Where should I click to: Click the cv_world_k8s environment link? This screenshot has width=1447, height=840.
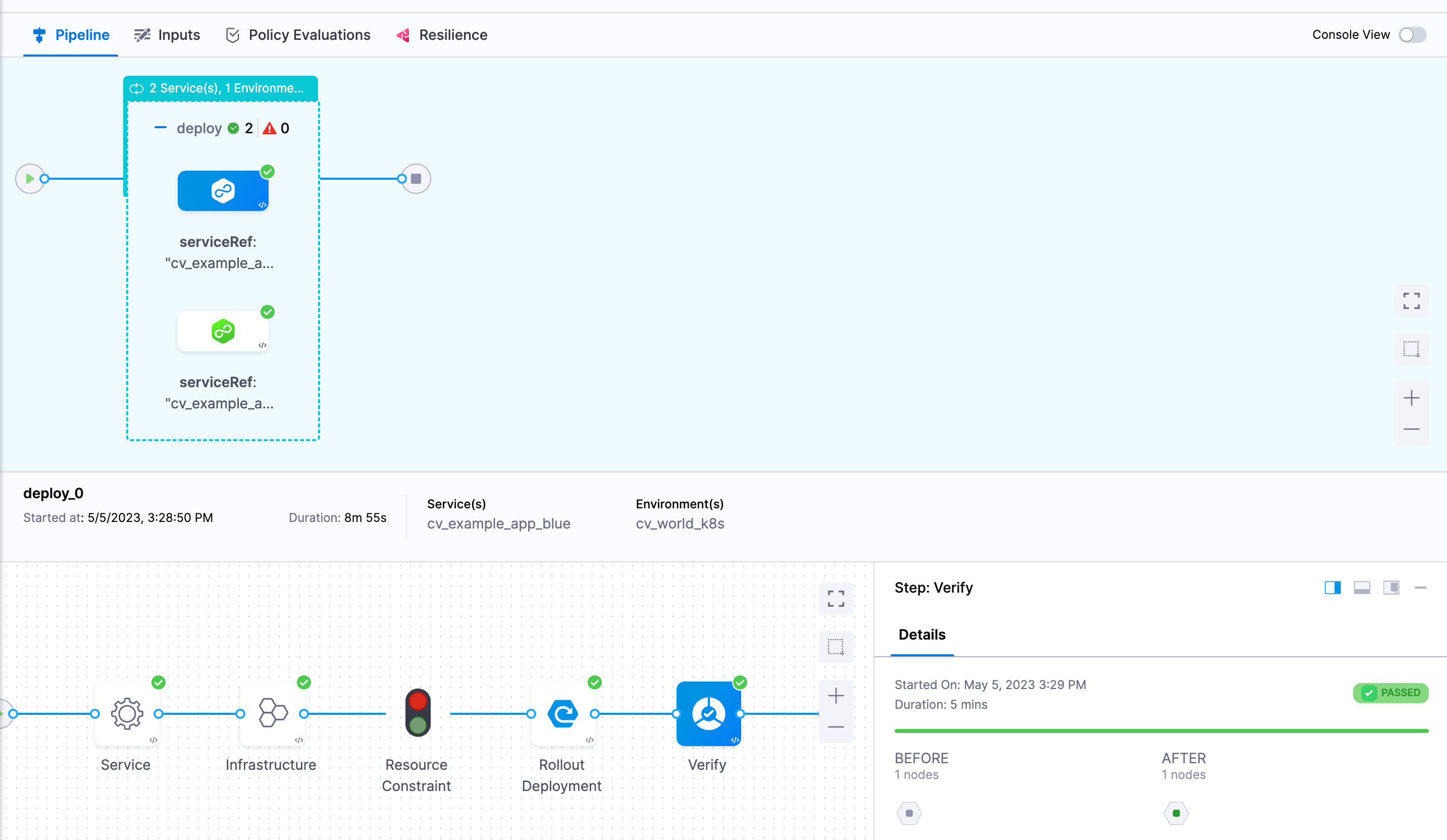click(x=679, y=523)
